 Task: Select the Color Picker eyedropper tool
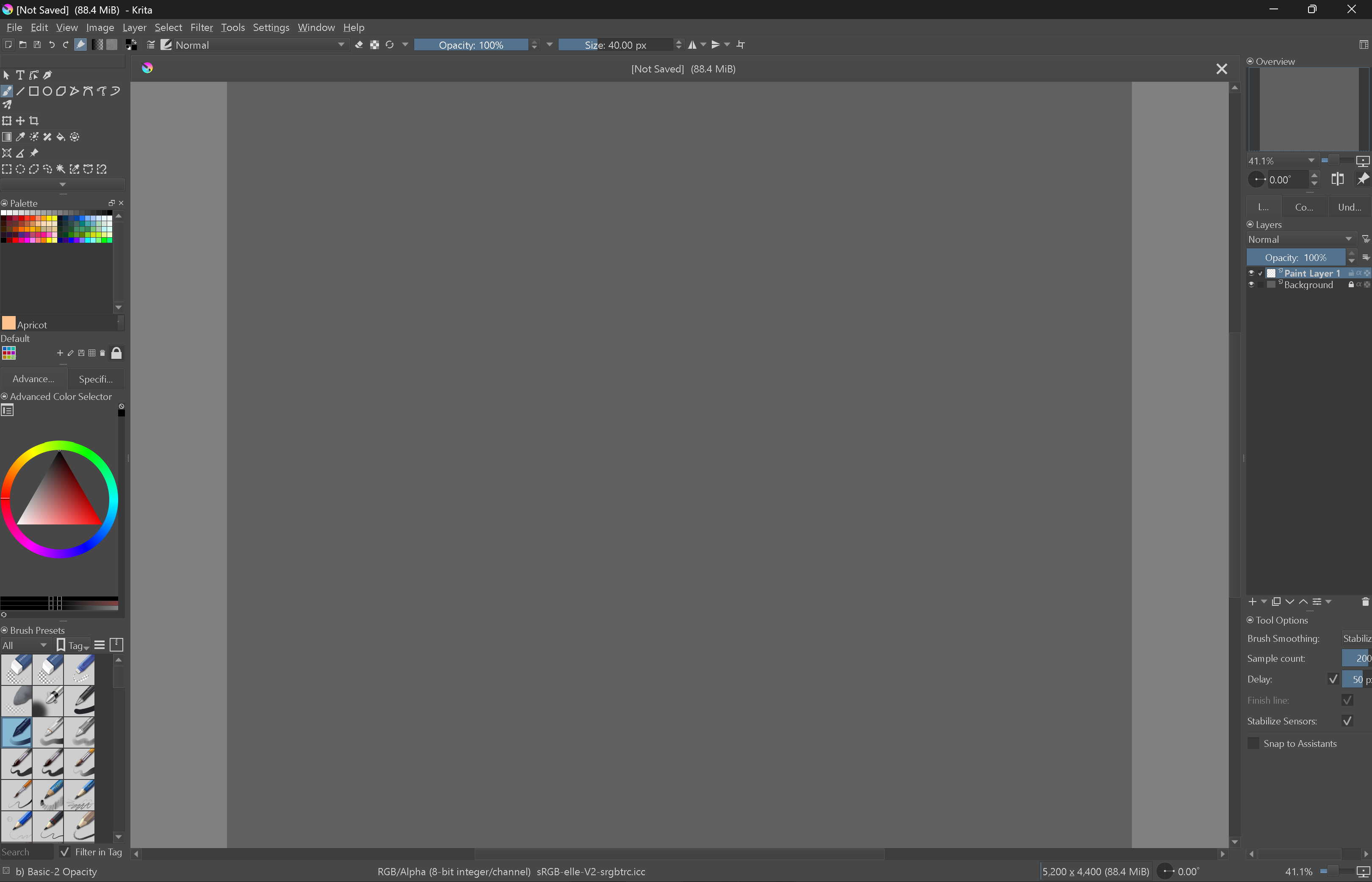(20, 137)
